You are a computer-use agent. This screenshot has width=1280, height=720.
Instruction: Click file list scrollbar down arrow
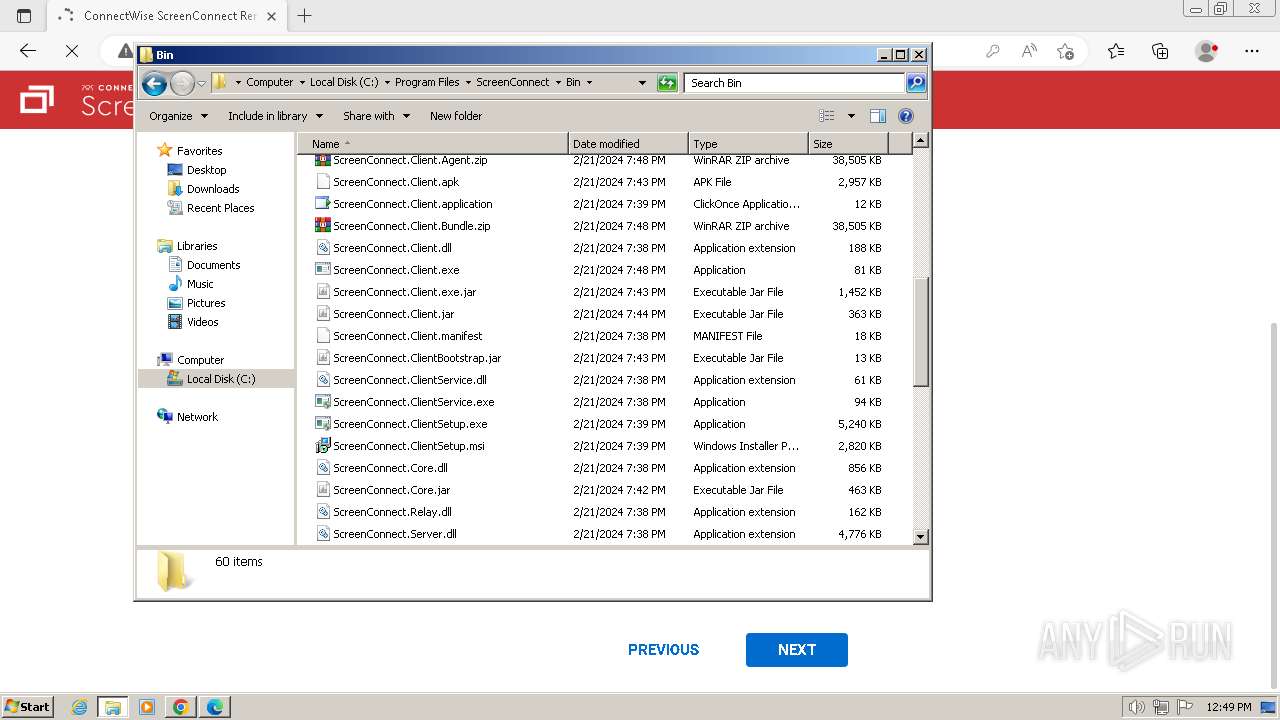(x=921, y=537)
